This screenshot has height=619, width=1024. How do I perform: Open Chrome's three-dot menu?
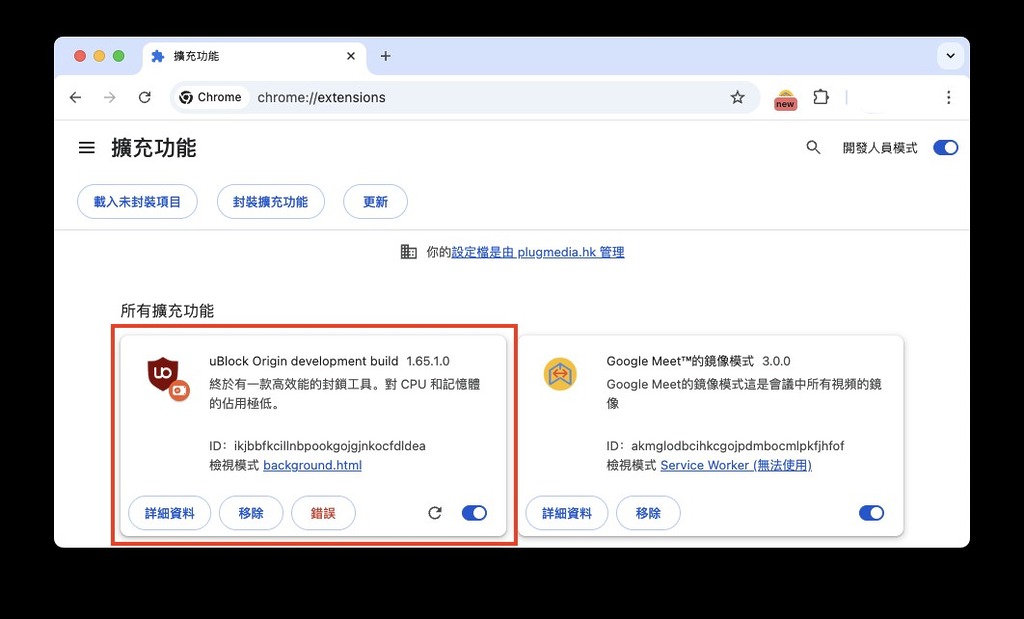pyautogui.click(x=948, y=97)
